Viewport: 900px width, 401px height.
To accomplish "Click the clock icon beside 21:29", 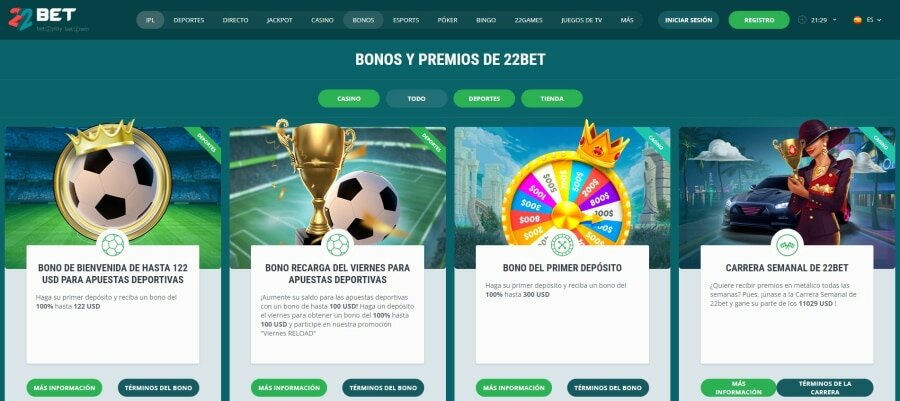I will click(x=802, y=20).
